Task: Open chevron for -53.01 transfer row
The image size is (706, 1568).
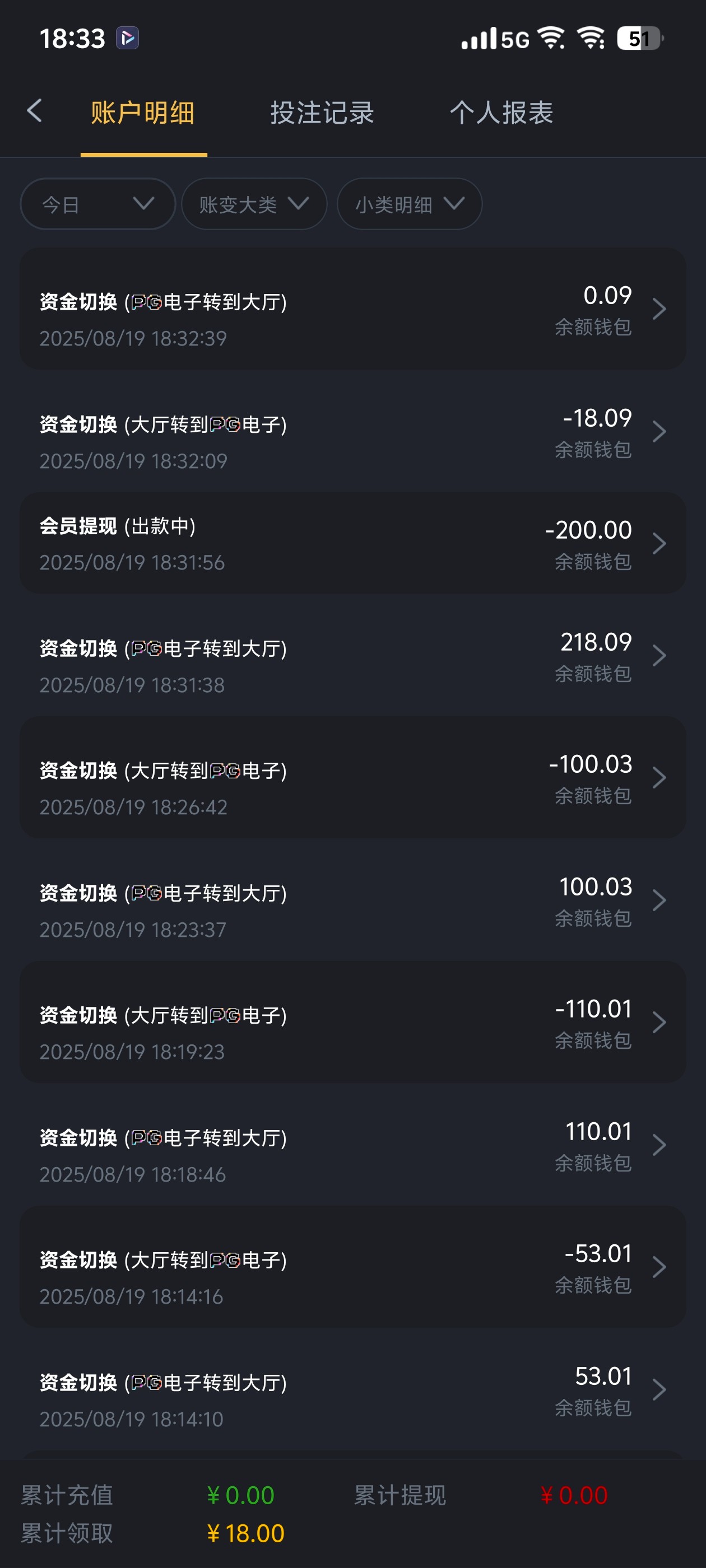Action: coord(658,1267)
